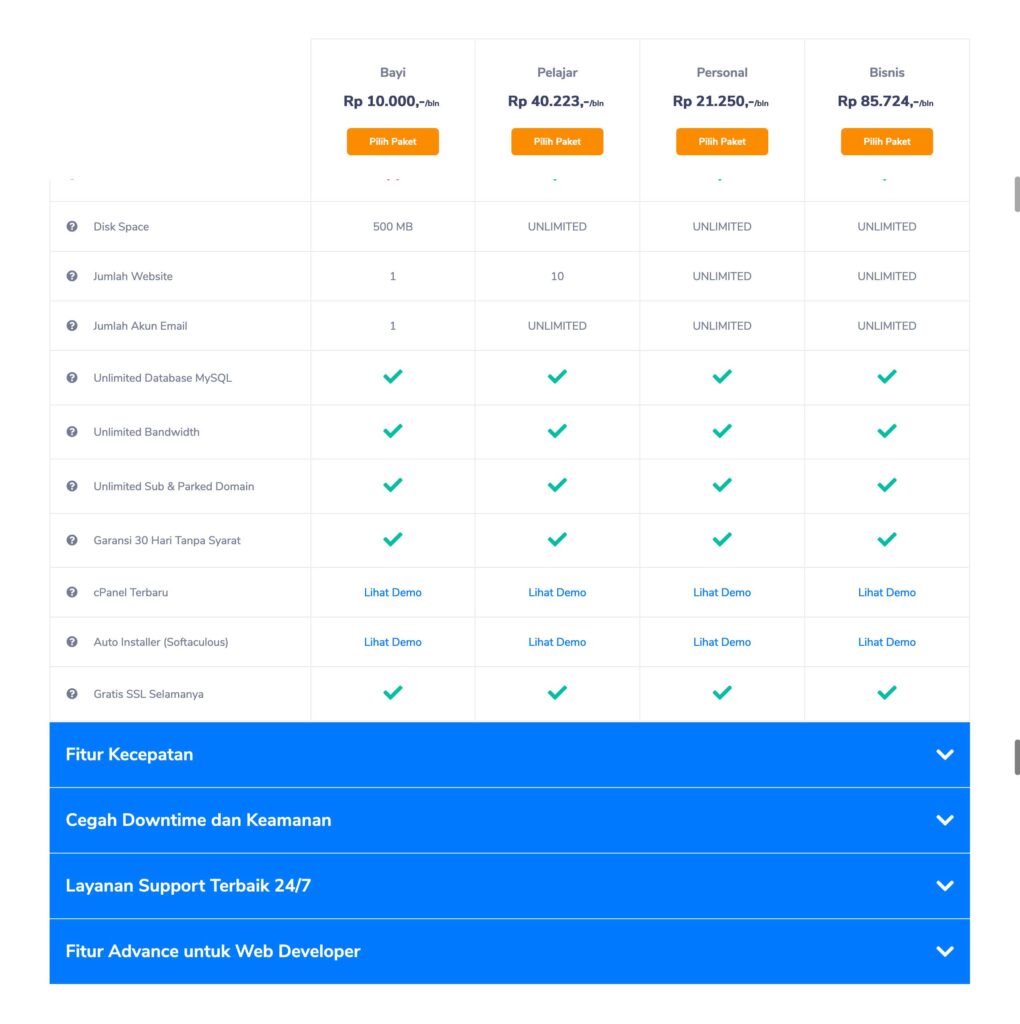Click the Layanan Support Terbaik 24/7 title
1020x1024 pixels.
pos(188,886)
